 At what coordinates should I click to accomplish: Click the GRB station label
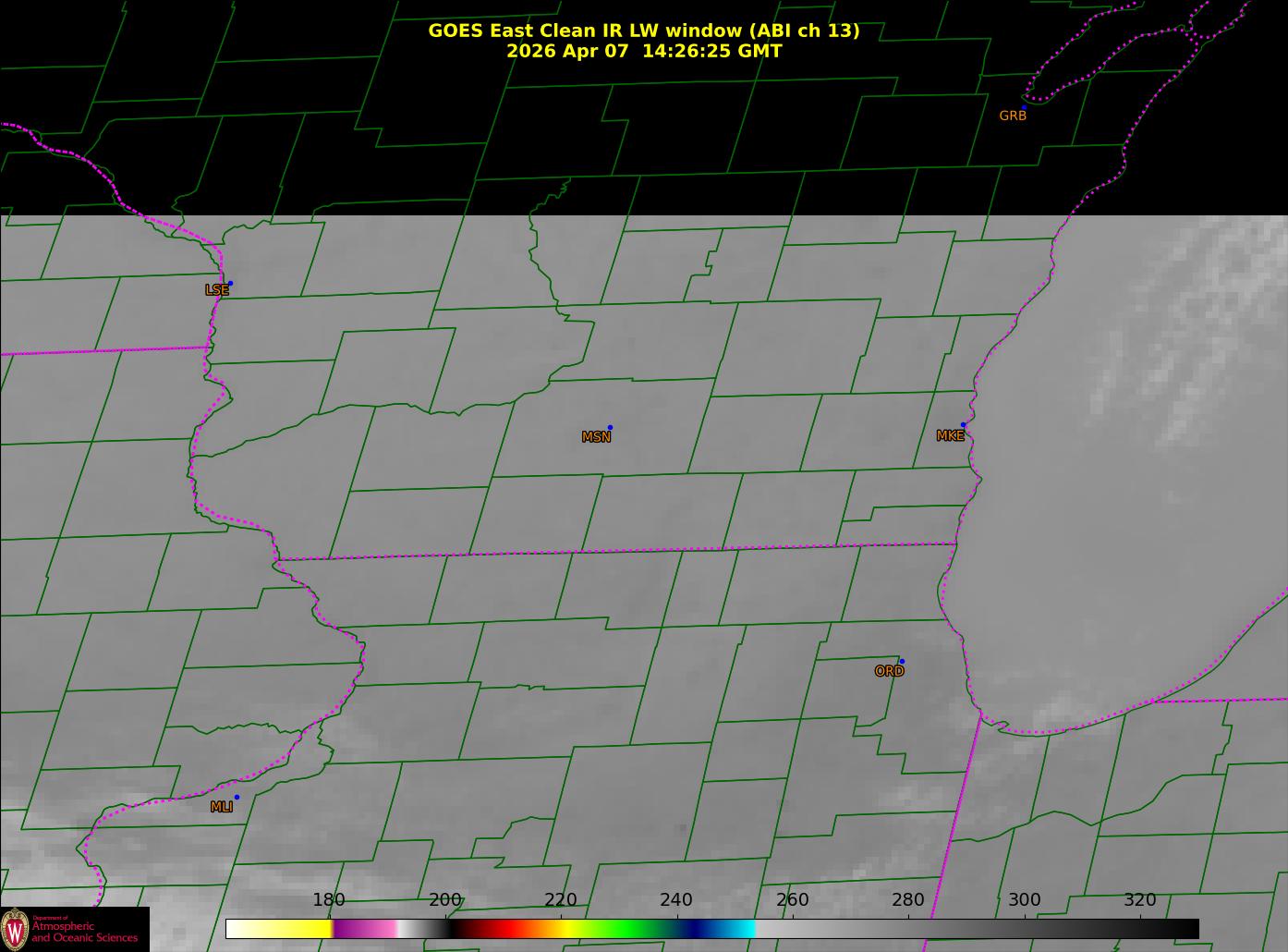tap(1013, 116)
